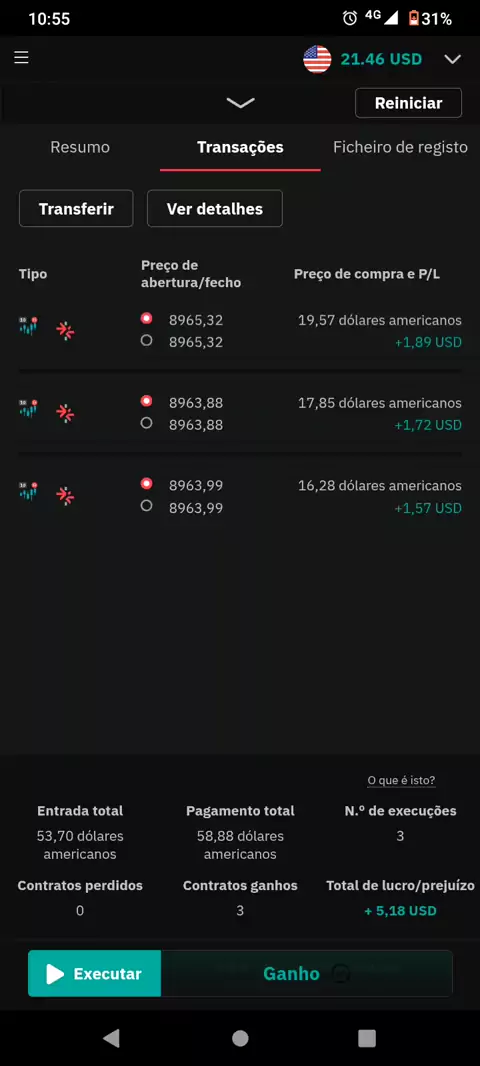Tap the Android home circle icon

[240, 1037]
